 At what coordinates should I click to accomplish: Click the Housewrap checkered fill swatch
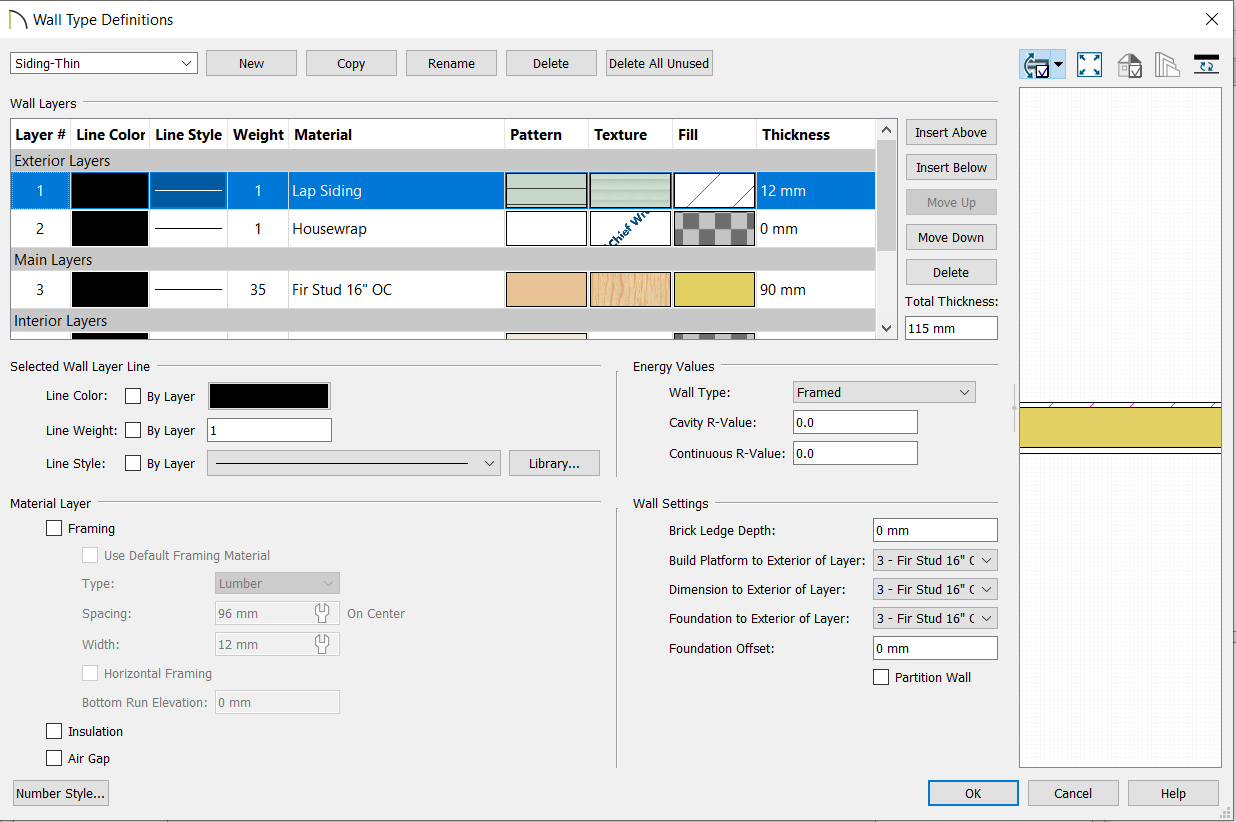(x=714, y=229)
